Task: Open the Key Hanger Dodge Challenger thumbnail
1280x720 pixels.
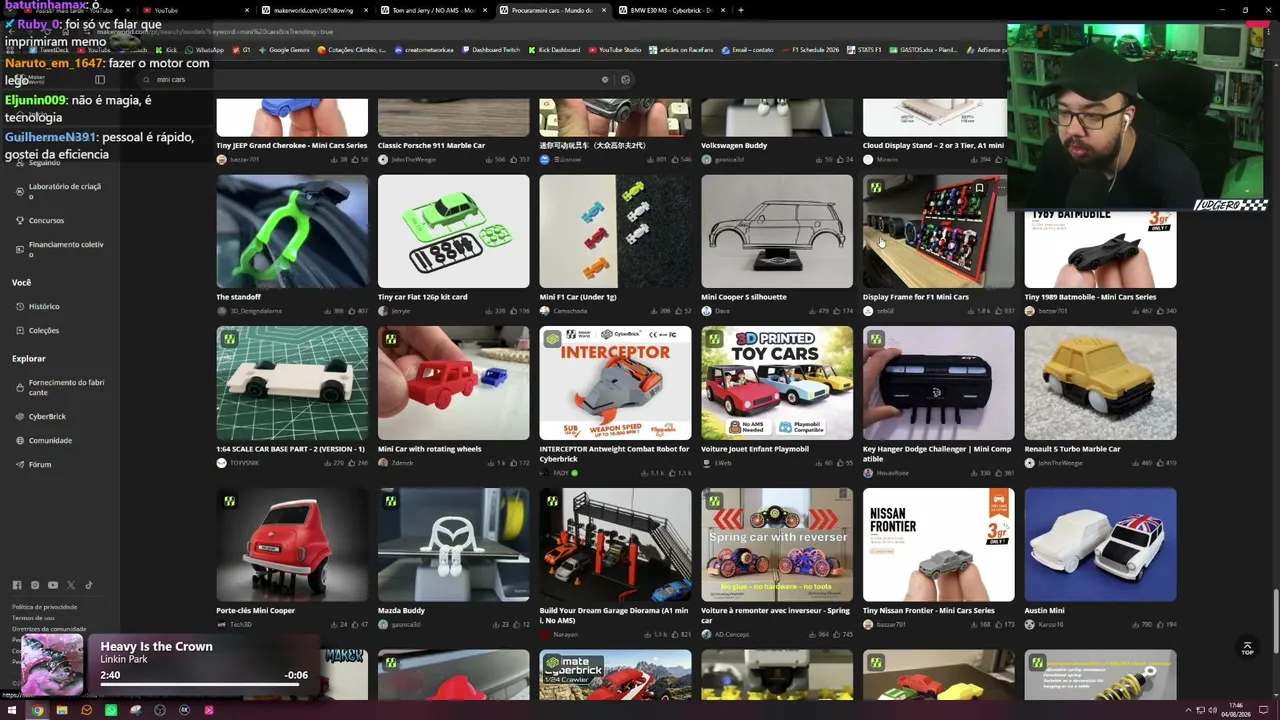Action: coord(939,383)
